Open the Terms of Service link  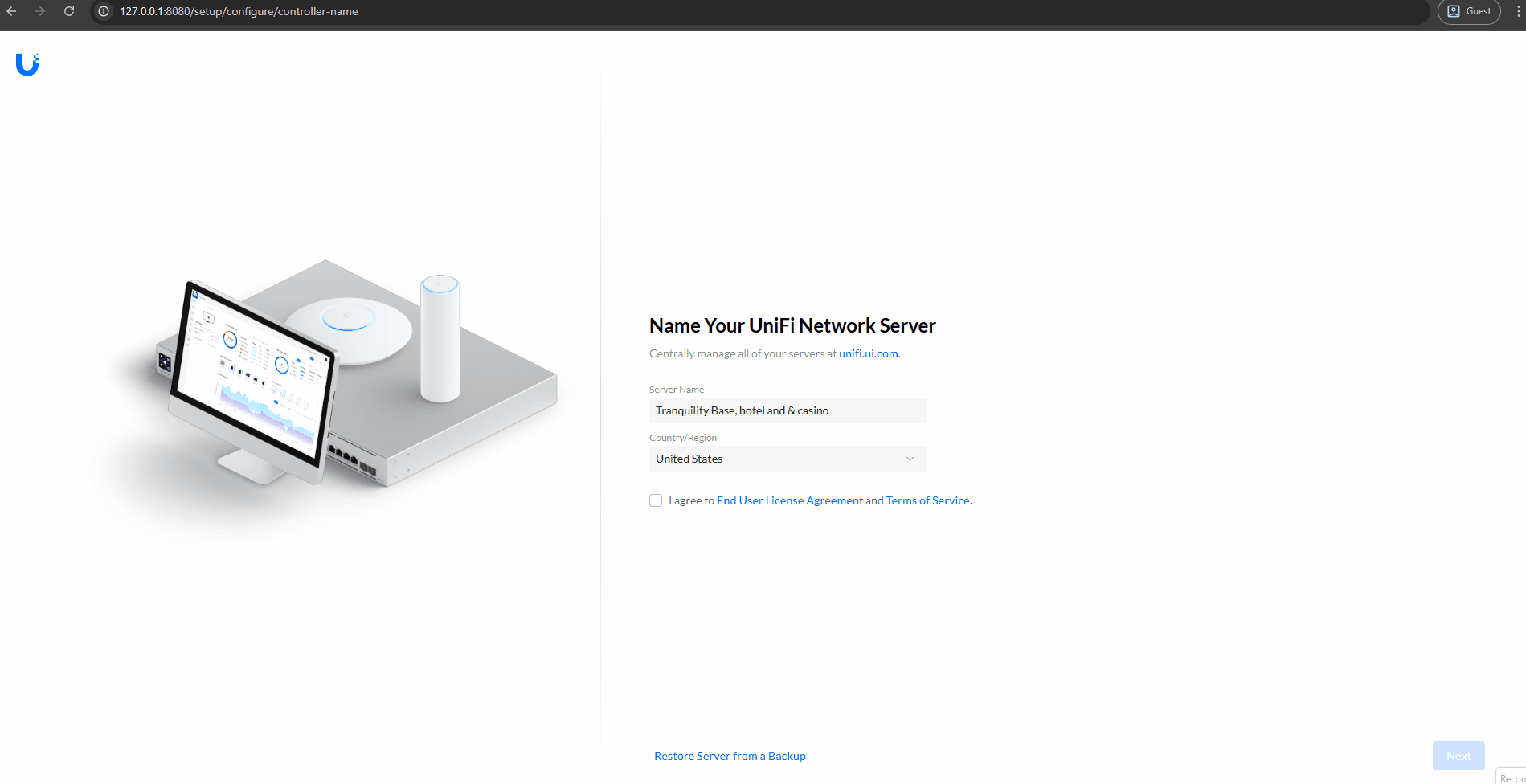tap(927, 500)
